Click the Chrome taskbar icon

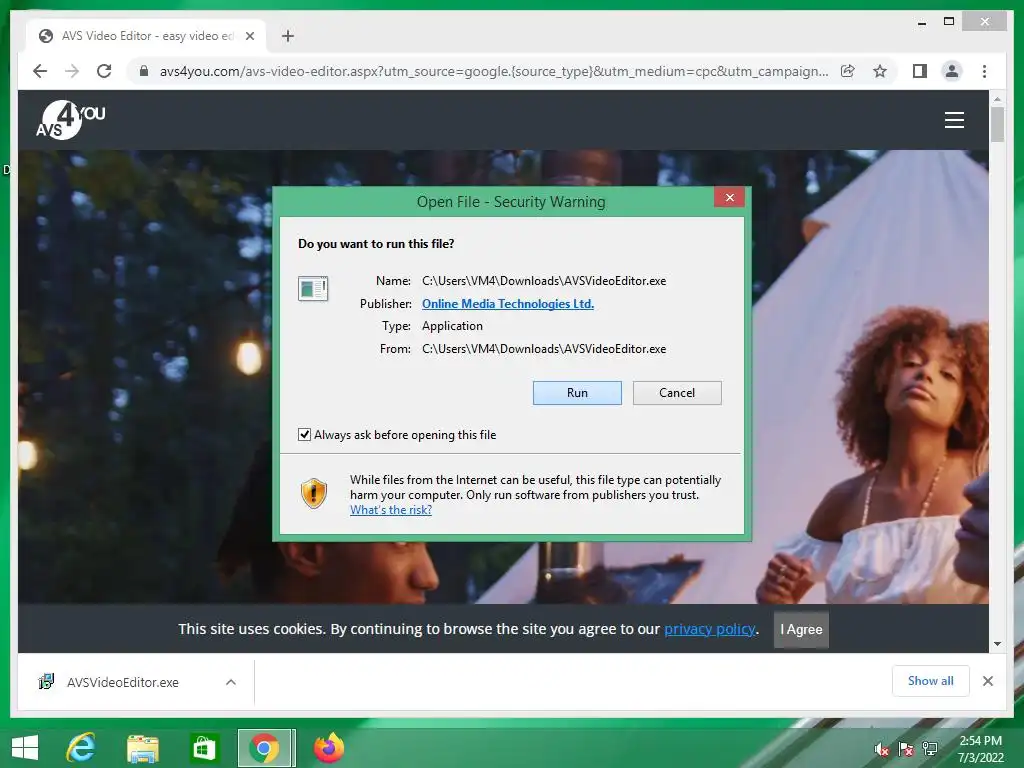pyautogui.click(x=264, y=748)
